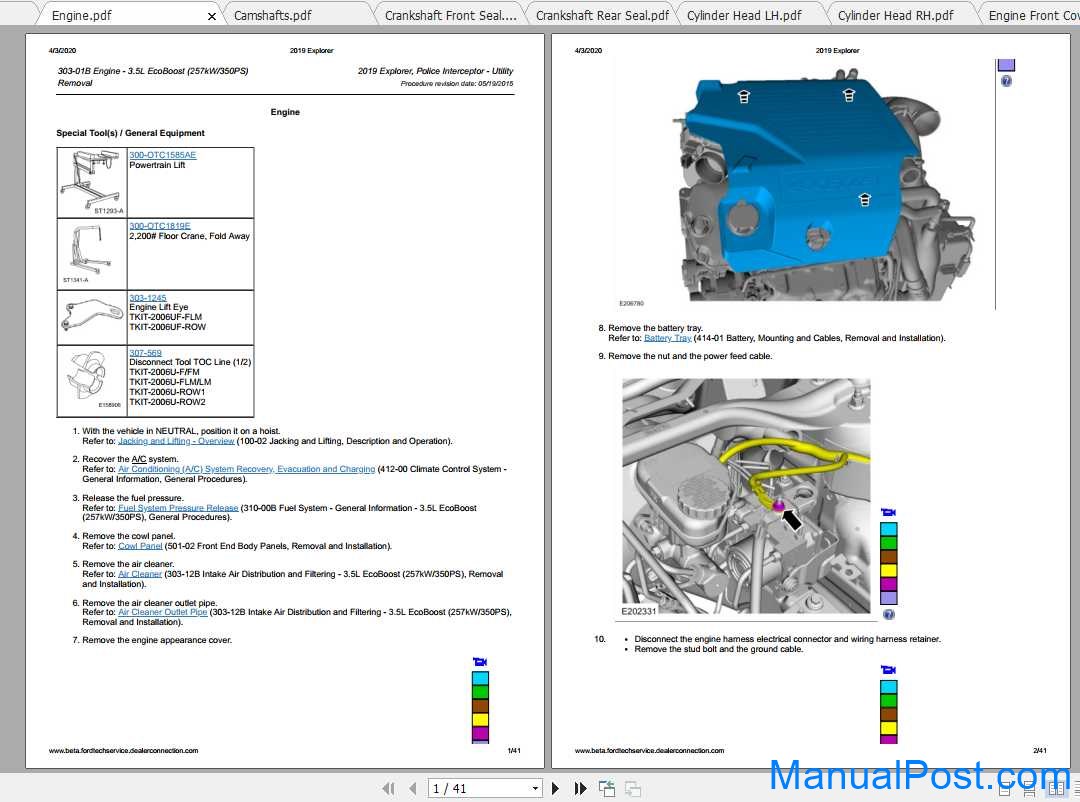Click the video camera icon beside the power feed cable image

[889, 512]
